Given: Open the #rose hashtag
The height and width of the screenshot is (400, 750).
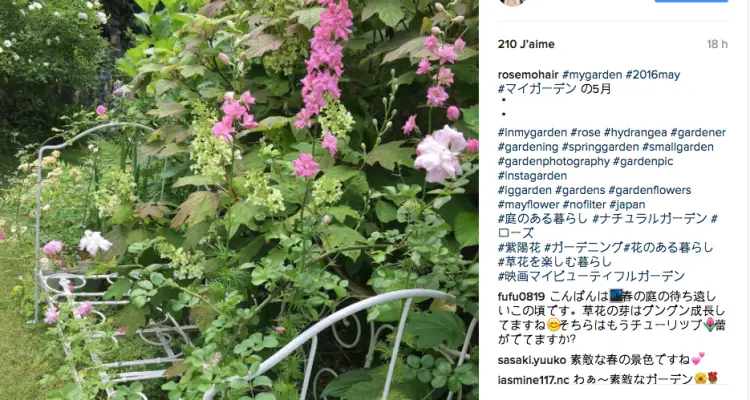Looking at the screenshot, I should coord(585,133).
